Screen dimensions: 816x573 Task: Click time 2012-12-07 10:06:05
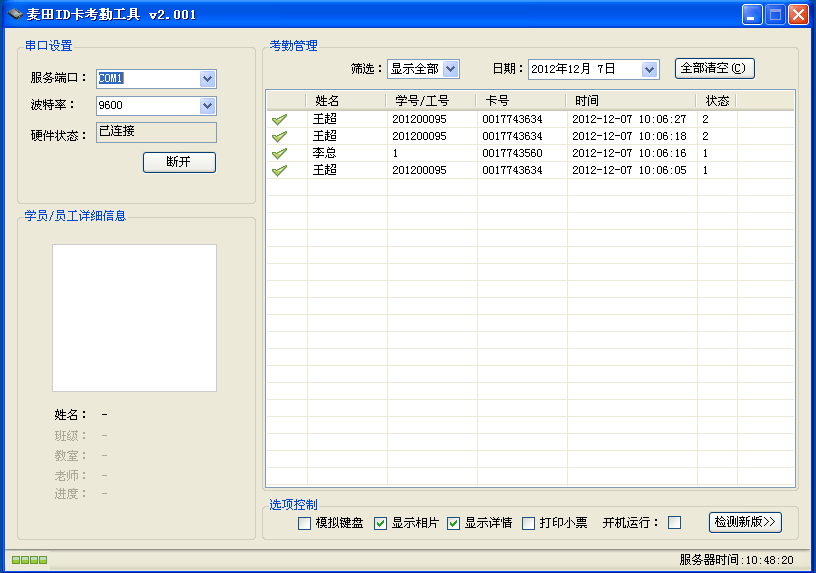629,170
